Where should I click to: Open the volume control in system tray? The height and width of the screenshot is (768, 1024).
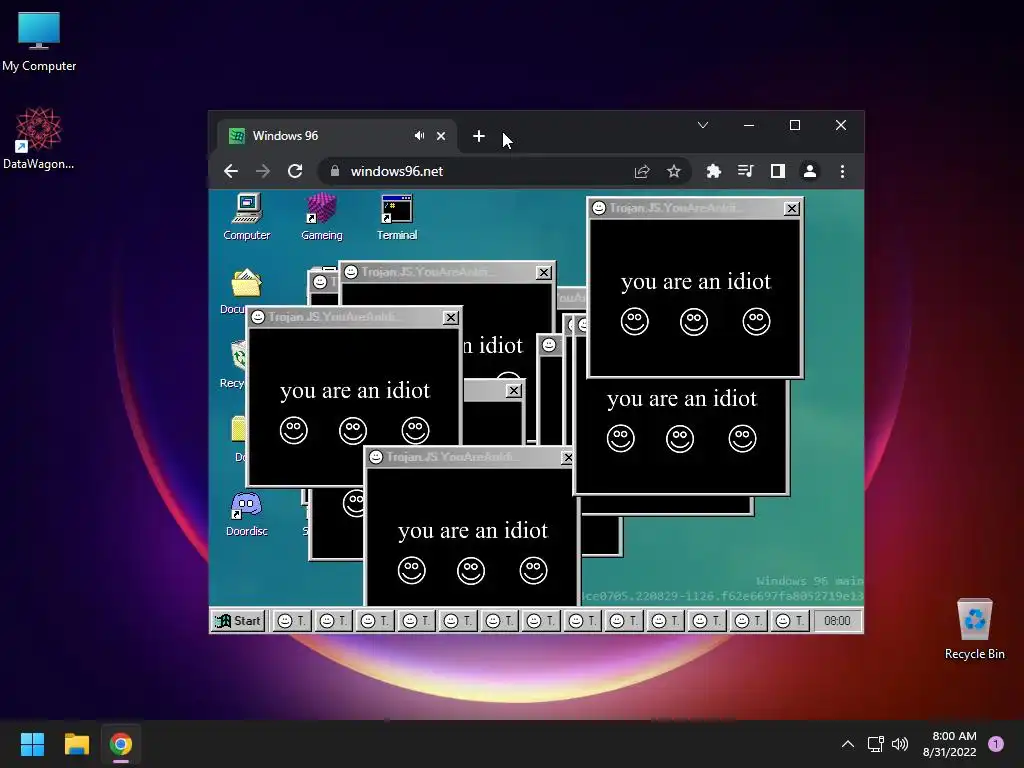[x=900, y=744]
